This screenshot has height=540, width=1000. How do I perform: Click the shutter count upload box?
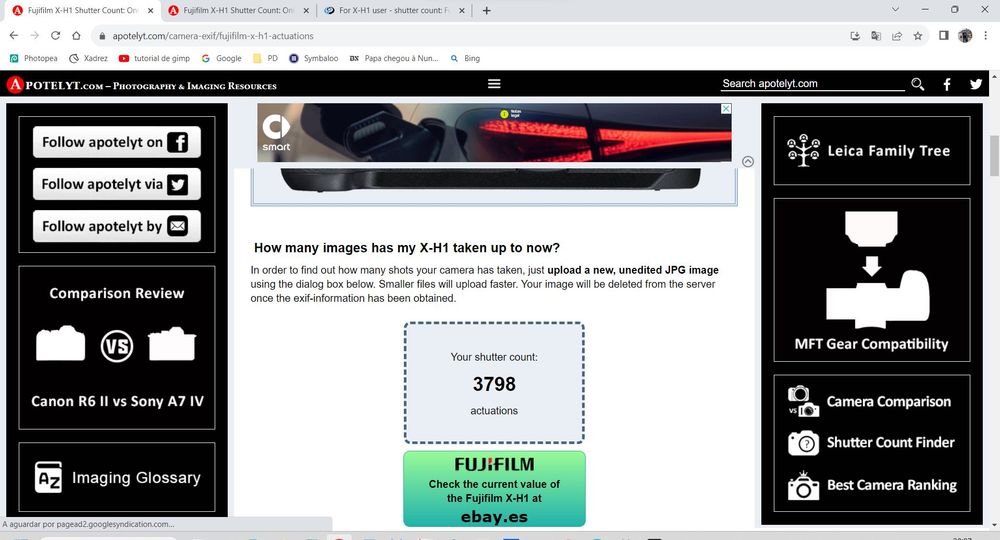494,383
